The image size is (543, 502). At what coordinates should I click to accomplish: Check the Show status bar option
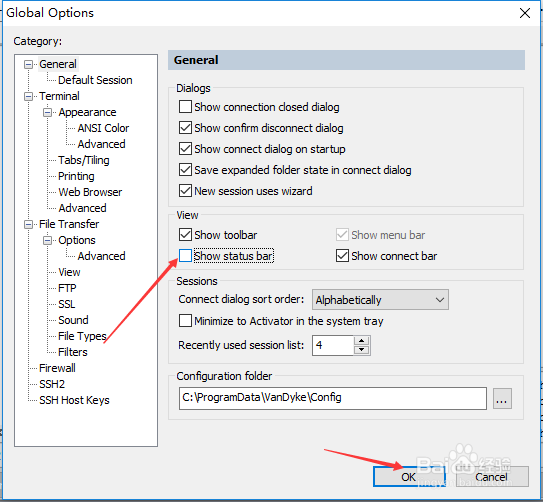click(x=185, y=256)
